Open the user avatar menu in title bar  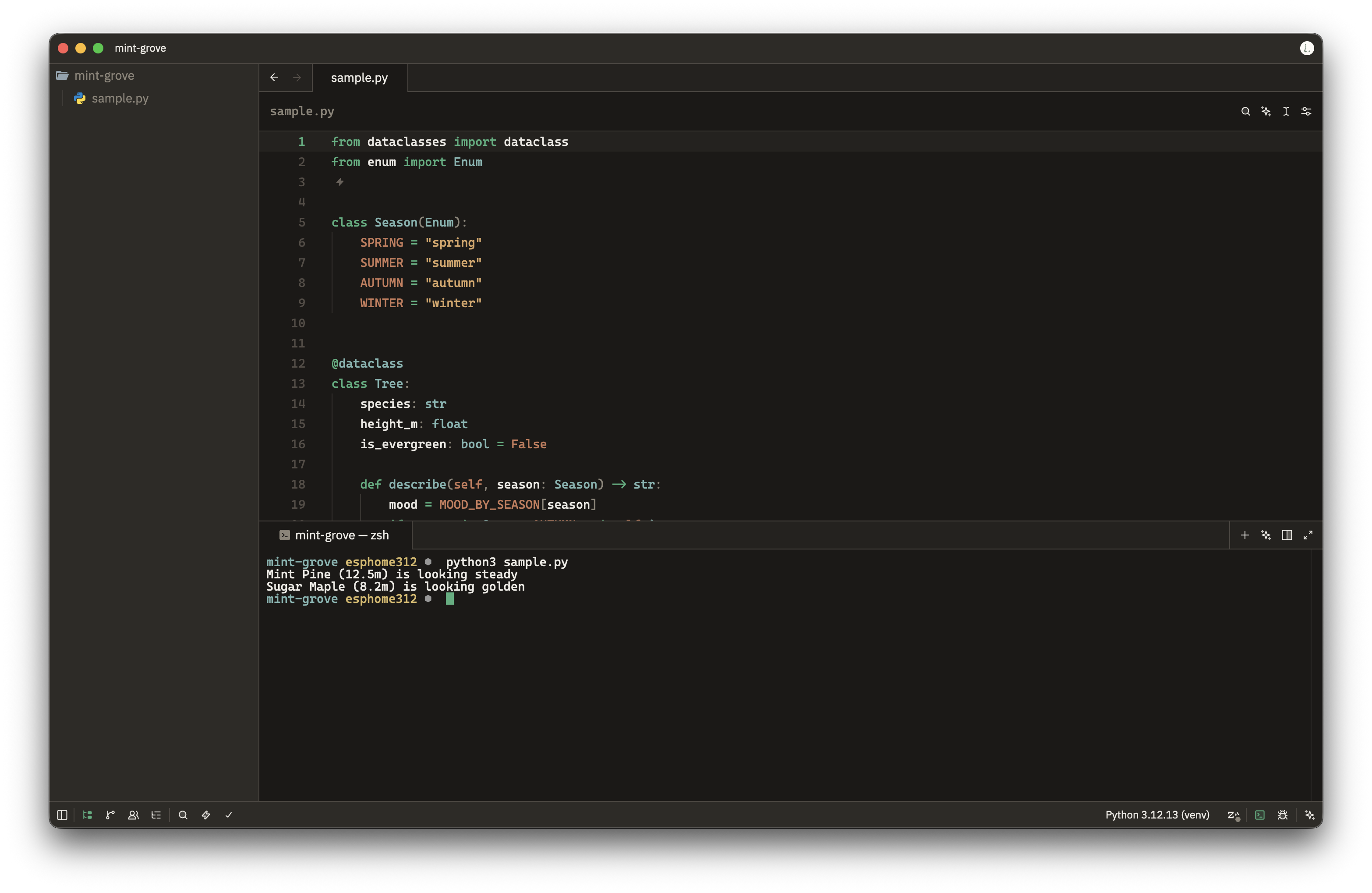(x=1306, y=49)
